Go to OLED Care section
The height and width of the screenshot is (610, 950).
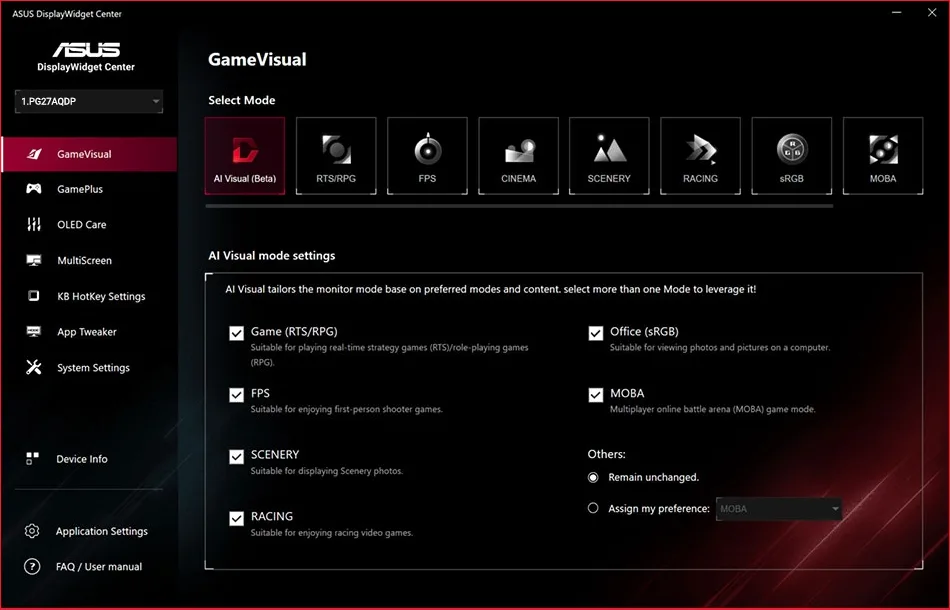click(x=82, y=225)
